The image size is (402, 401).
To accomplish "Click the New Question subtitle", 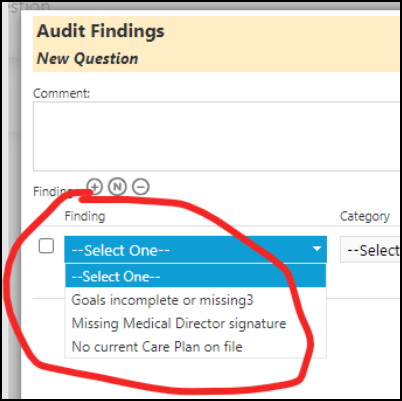I will 87,58.
